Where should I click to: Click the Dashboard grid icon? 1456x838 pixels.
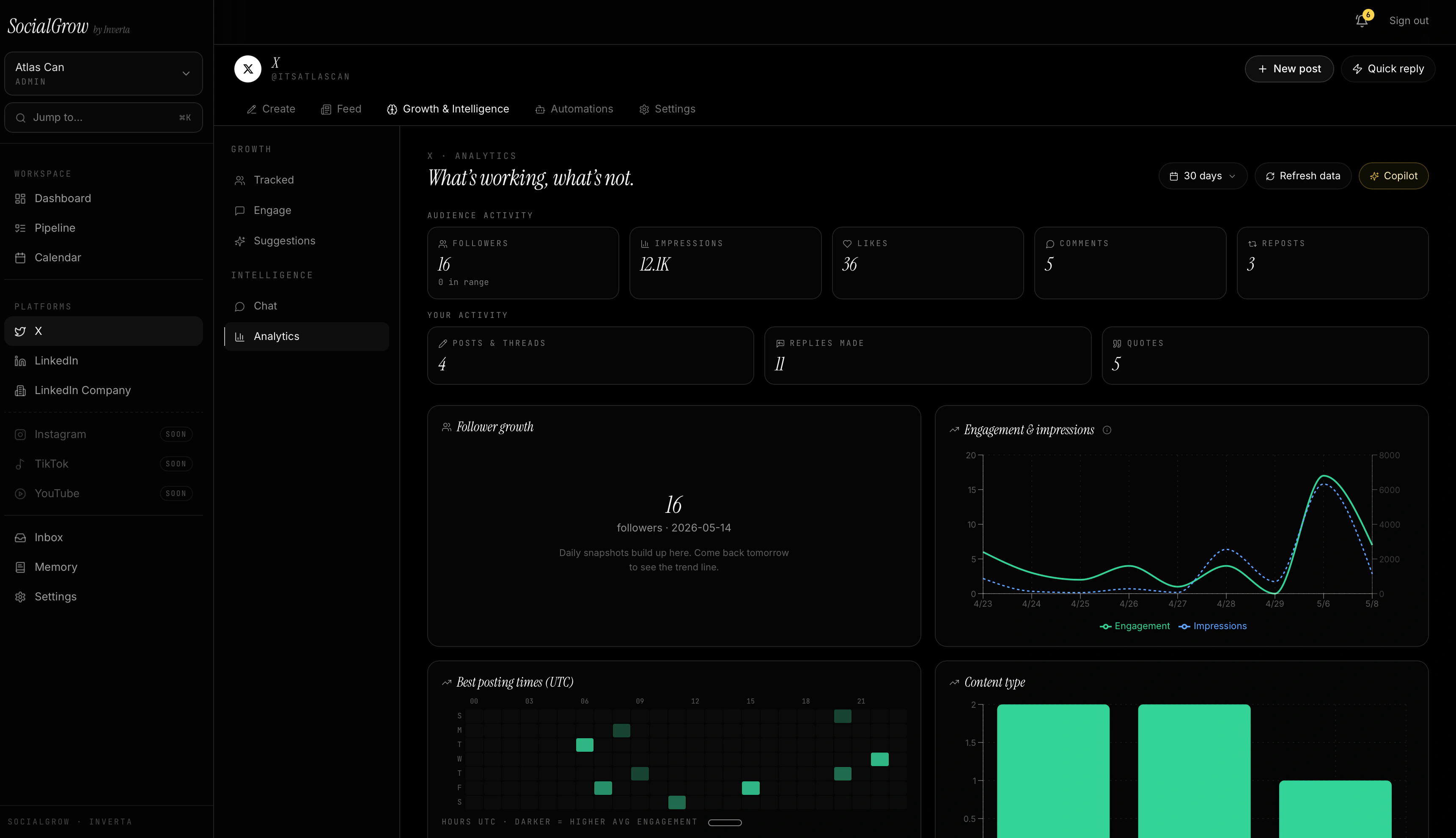[x=20, y=199]
